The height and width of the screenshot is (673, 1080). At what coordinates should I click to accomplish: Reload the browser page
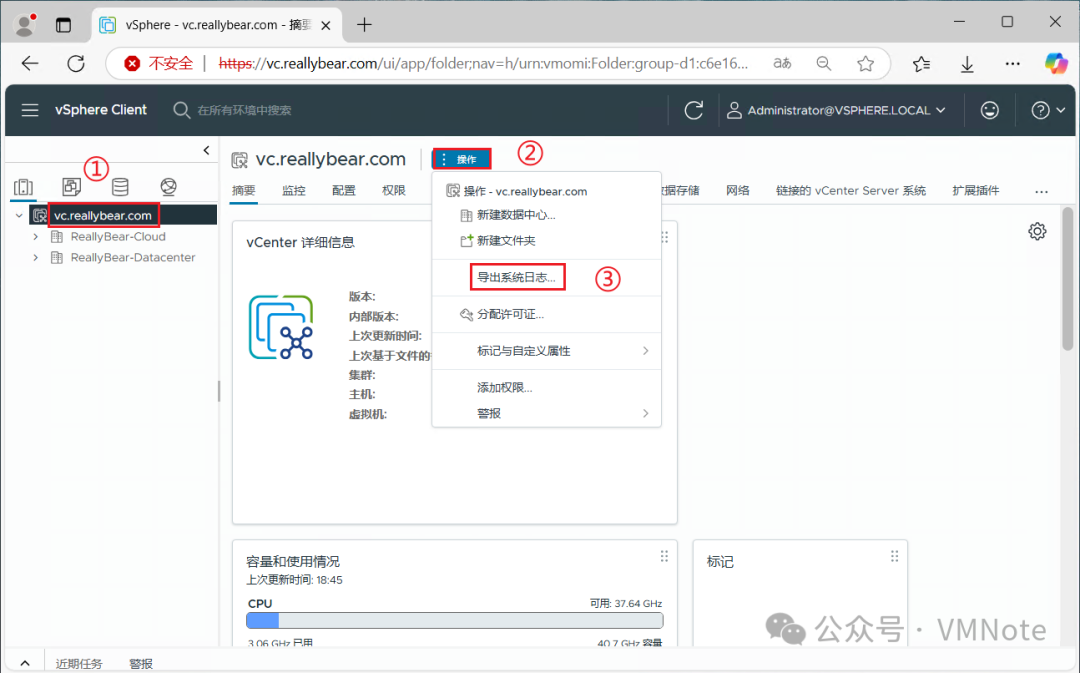[x=76, y=63]
